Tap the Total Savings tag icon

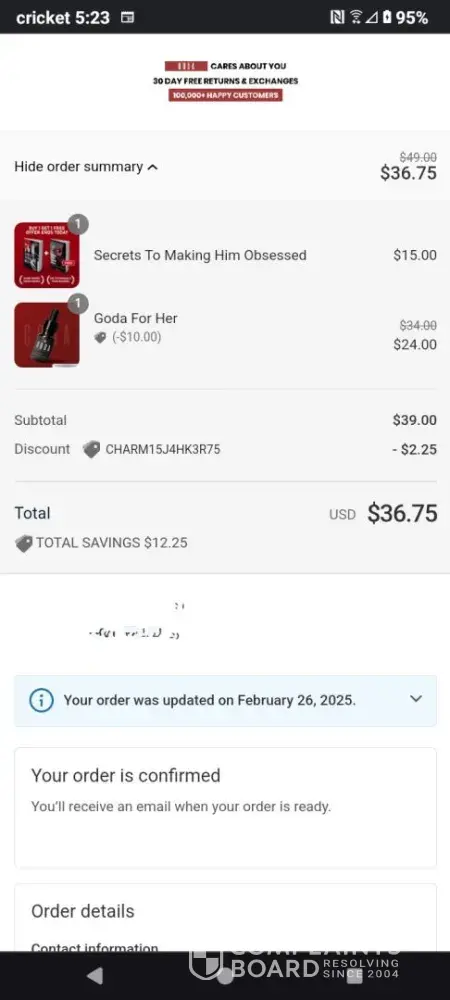[x=24, y=543]
